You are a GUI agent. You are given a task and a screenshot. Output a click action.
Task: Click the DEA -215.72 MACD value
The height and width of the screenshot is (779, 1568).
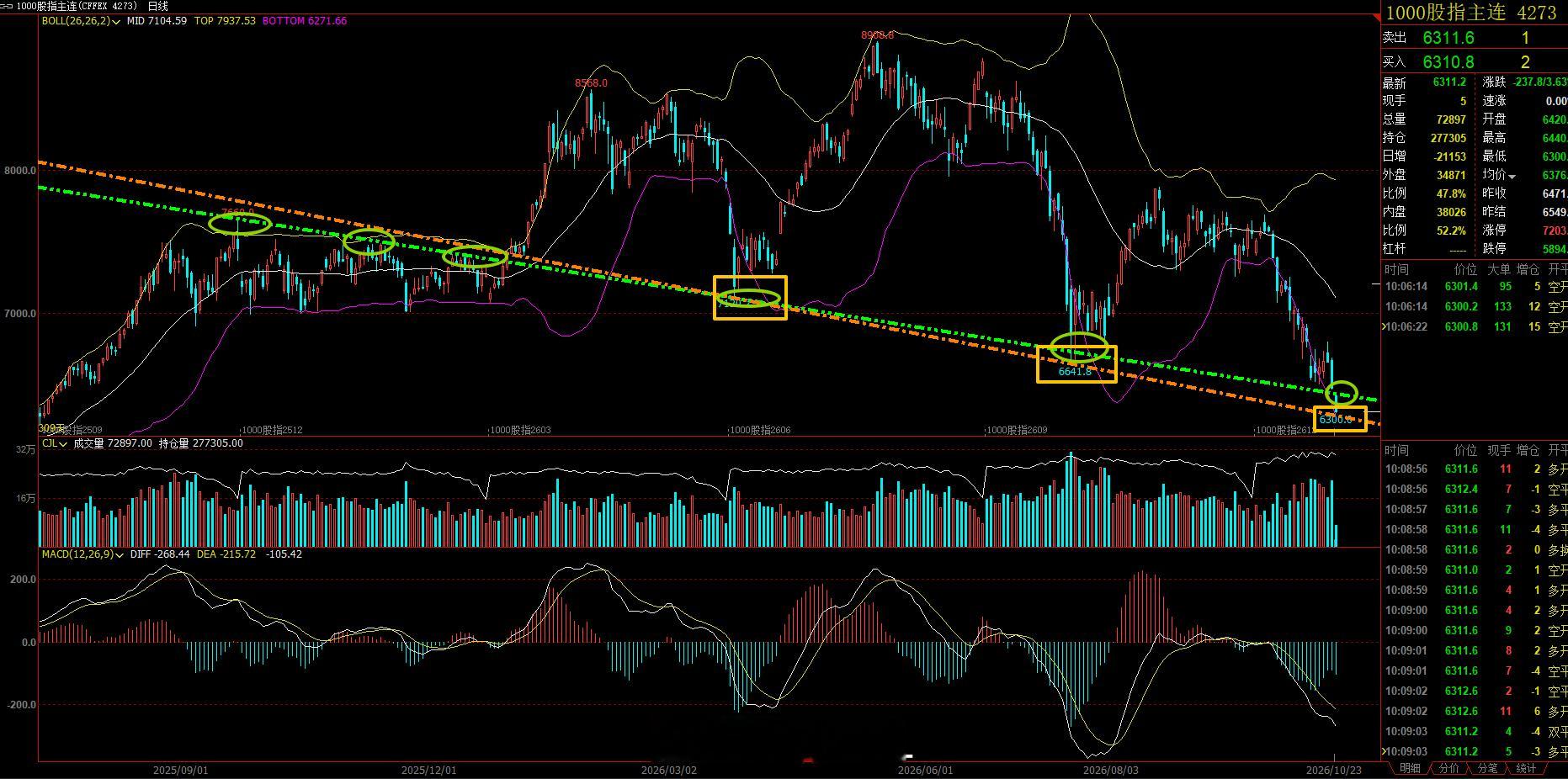[226, 554]
